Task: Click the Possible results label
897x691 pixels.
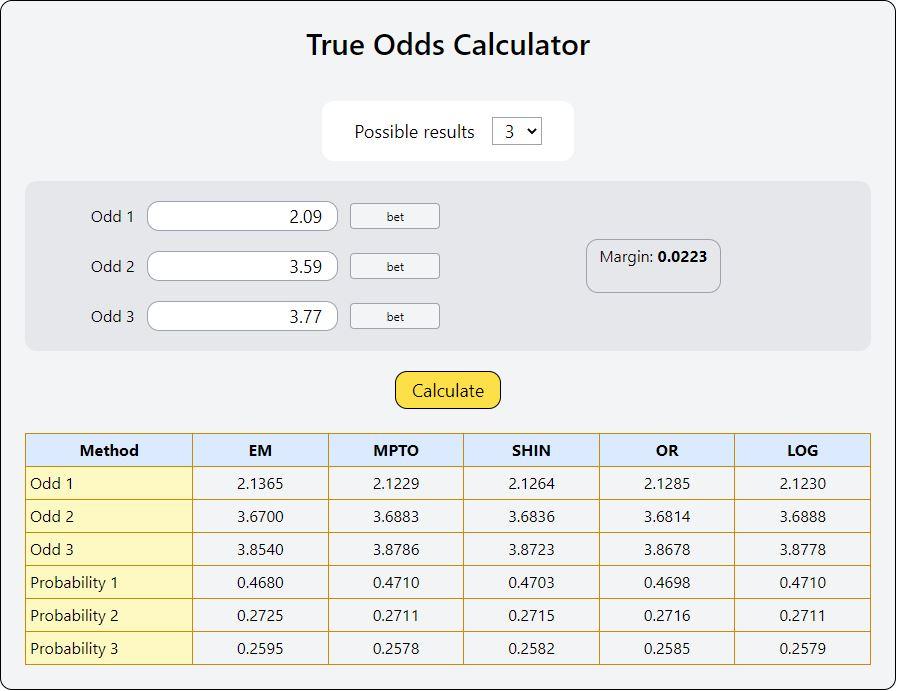Action: pyautogui.click(x=415, y=132)
